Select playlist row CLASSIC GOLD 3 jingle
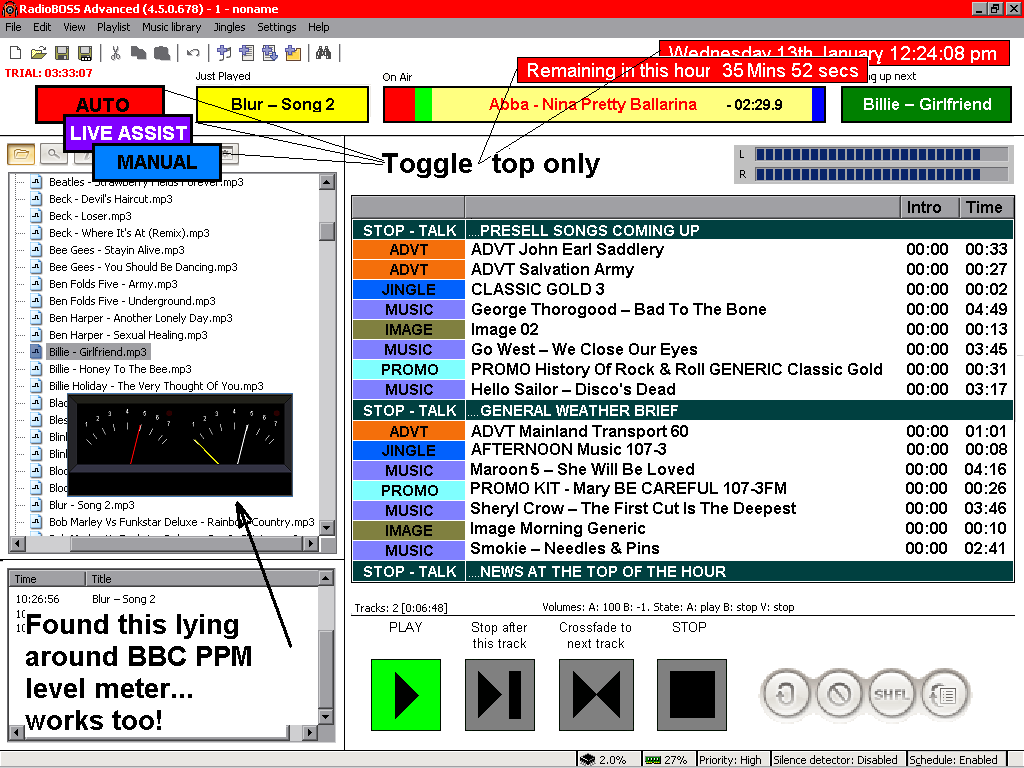Viewport: 1024px width, 768px height. 682,289
